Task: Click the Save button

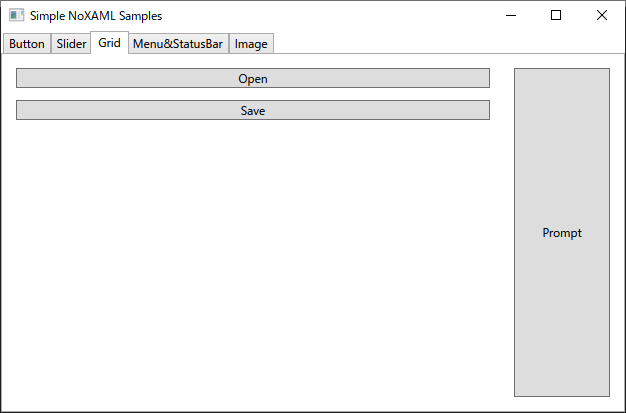Action: point(253,110)
